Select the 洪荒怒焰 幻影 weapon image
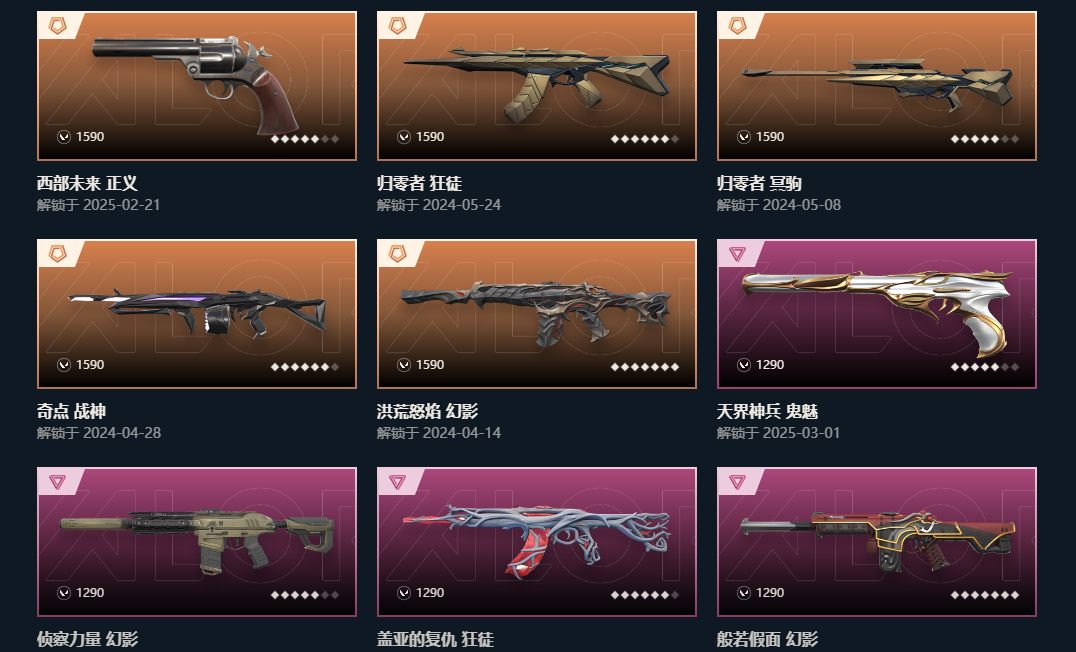1076x652 pixels. tap(537, 311)
